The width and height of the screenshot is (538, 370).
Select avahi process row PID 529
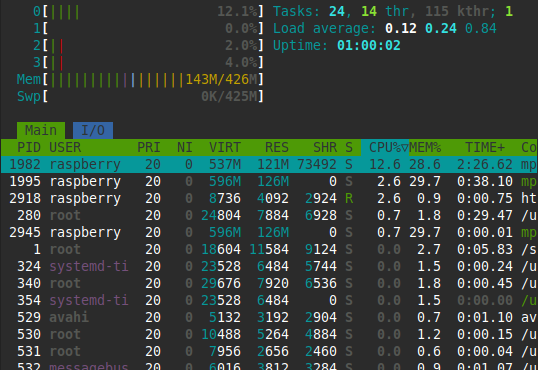(x=269, y=317)
